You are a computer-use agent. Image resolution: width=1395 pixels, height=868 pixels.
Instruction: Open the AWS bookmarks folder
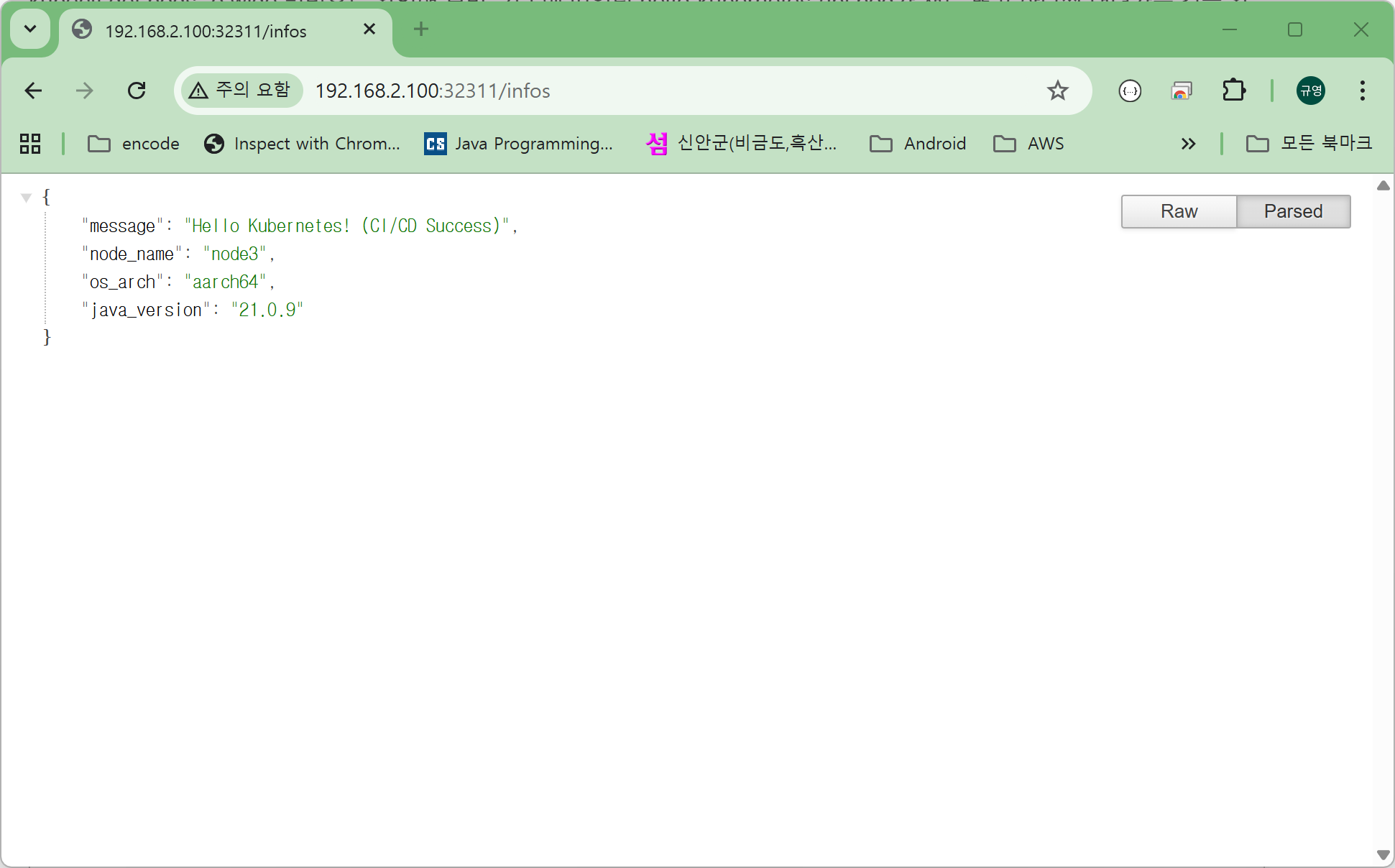pyautogui.click(x=1028, y=144)
